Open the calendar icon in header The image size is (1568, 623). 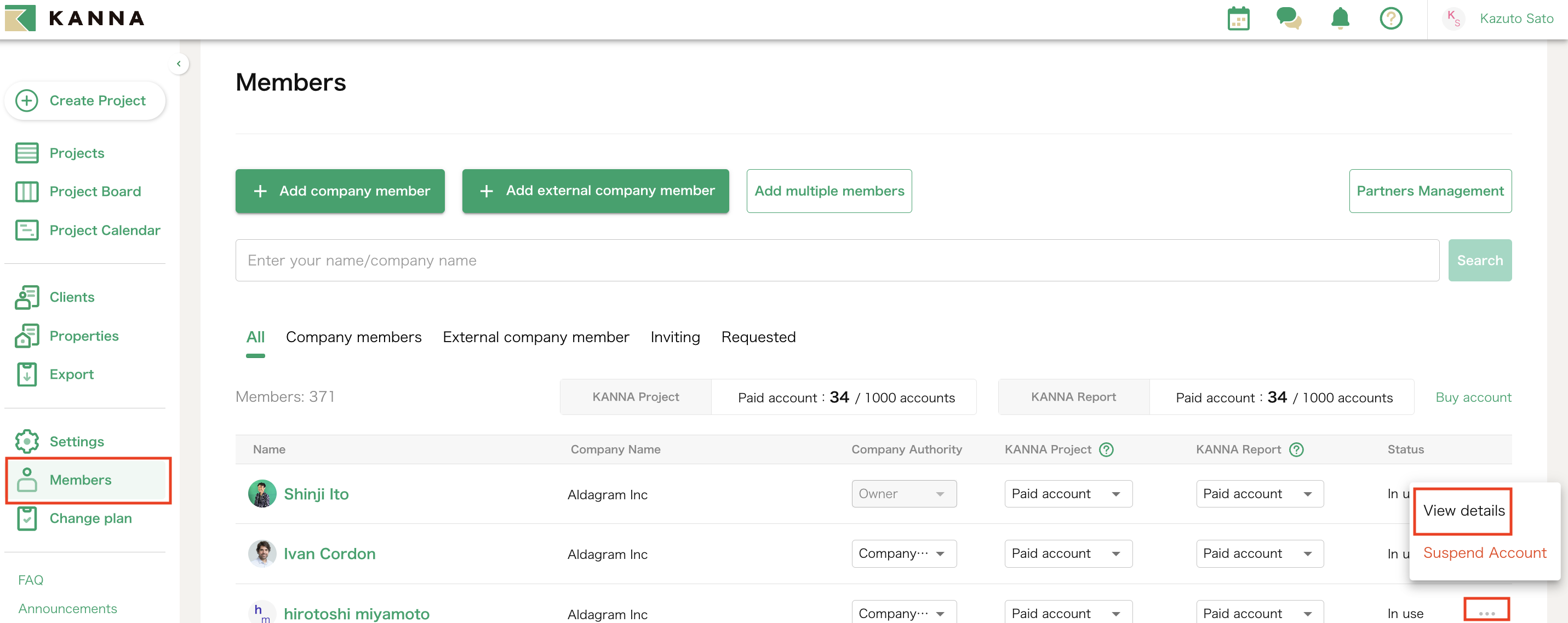1238,19
